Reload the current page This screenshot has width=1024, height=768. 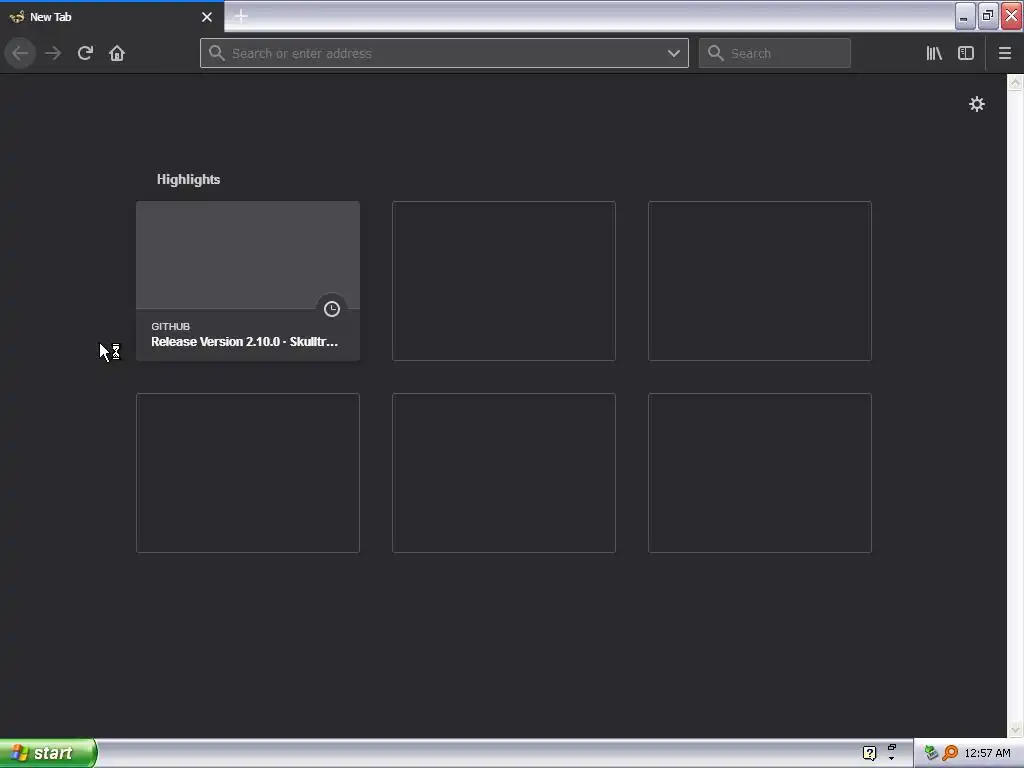click(x=85, y=53)
